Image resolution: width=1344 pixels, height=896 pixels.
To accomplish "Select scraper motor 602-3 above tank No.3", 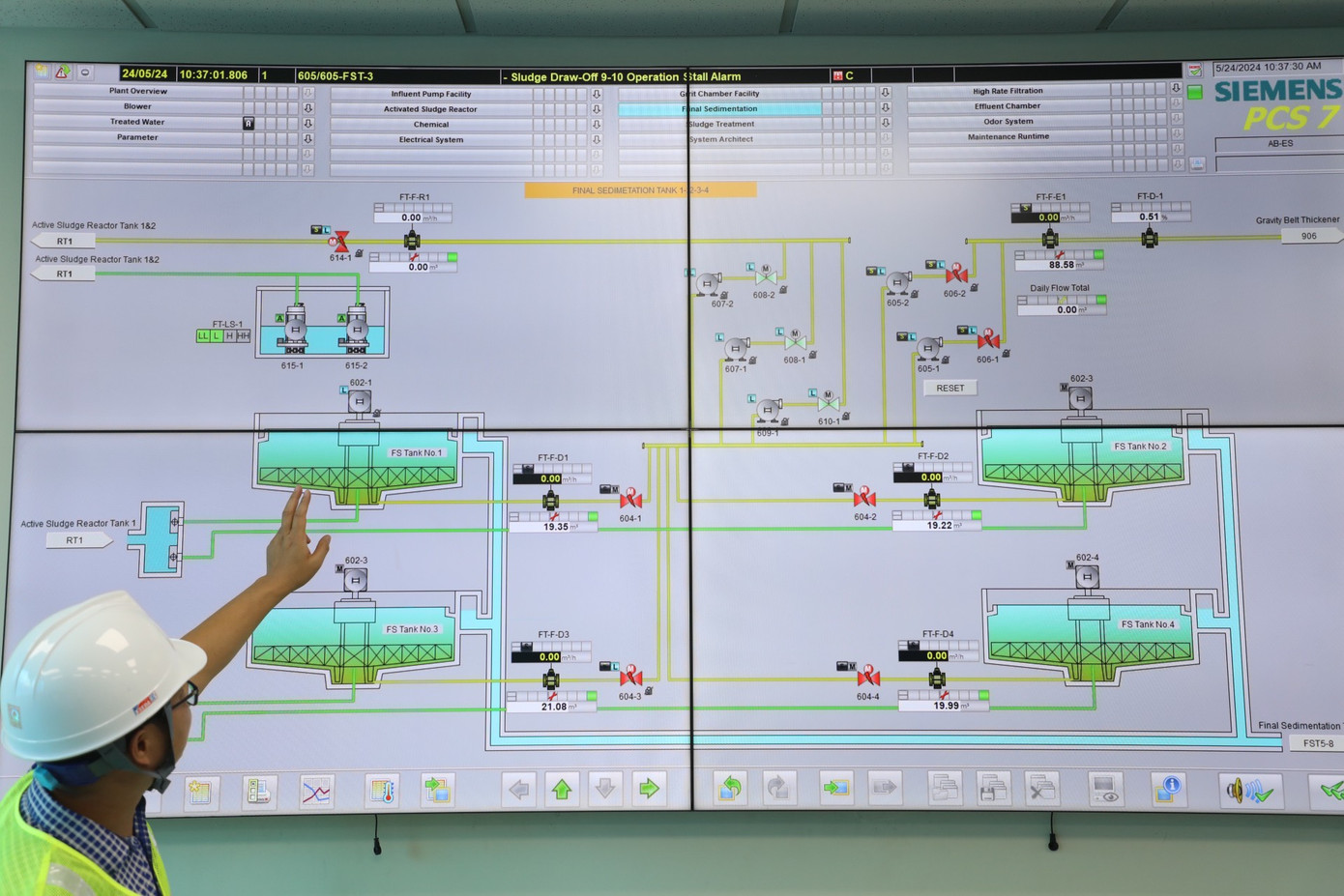I will point(355,580).
